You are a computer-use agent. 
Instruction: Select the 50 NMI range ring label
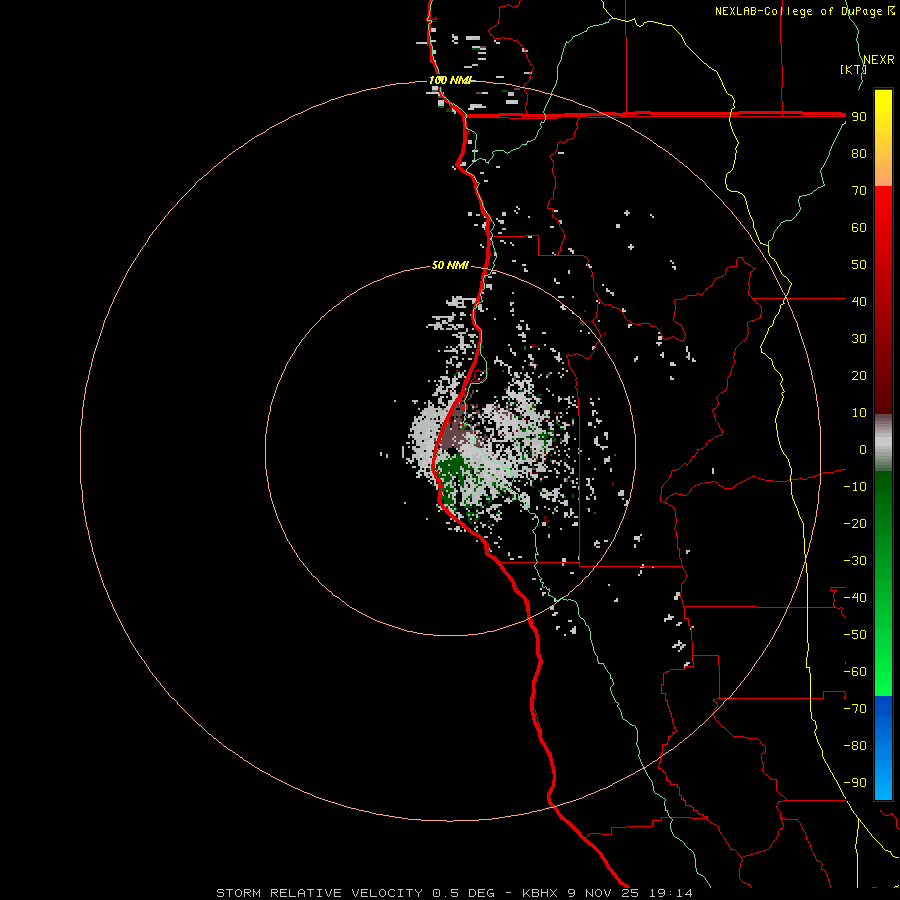click(450, 265)
